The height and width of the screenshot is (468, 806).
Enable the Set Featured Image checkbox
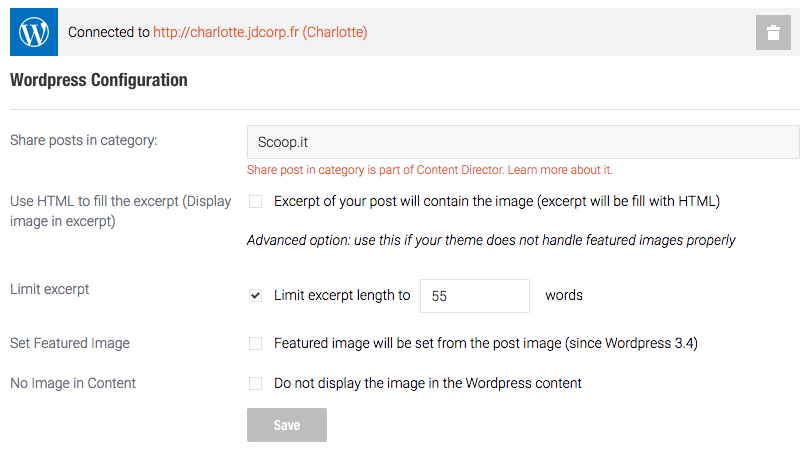click(255, 344)
